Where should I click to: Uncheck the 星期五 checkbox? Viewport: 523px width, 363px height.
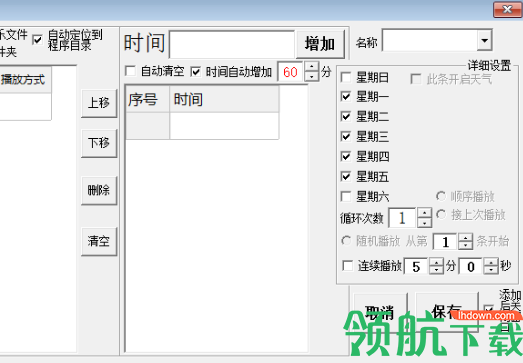pyautogui.click(x=346, y=176)
